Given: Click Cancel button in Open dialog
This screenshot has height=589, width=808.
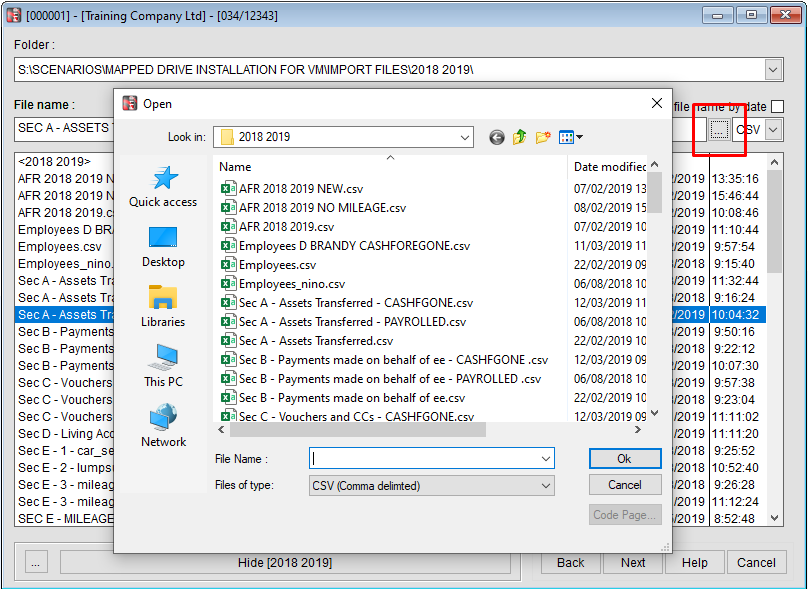Looking at the screenshot, I should [625, 485].
